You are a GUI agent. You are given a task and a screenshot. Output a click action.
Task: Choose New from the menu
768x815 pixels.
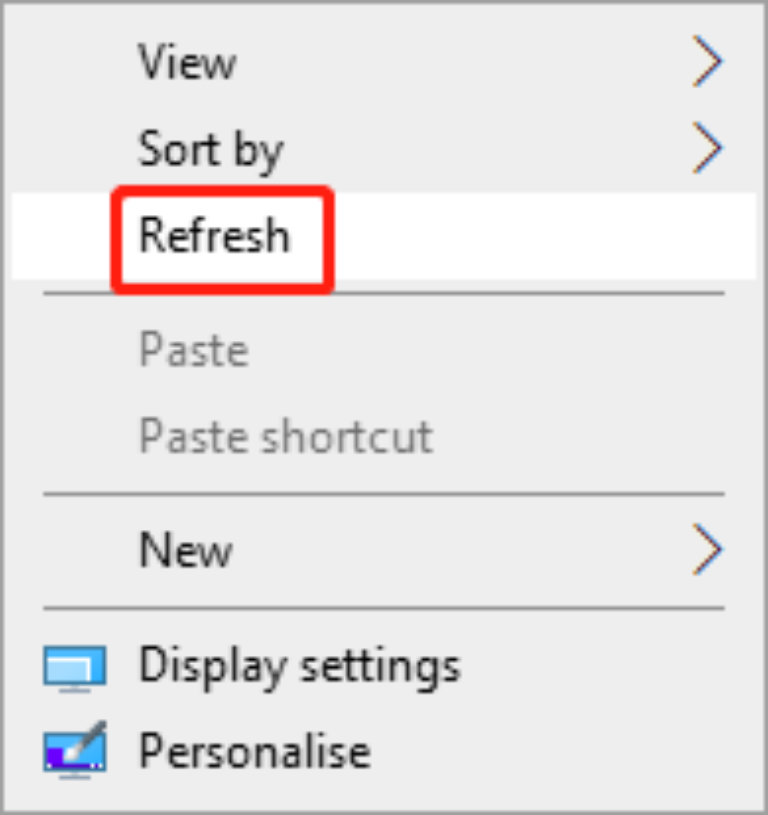click(x=185, y=549)
